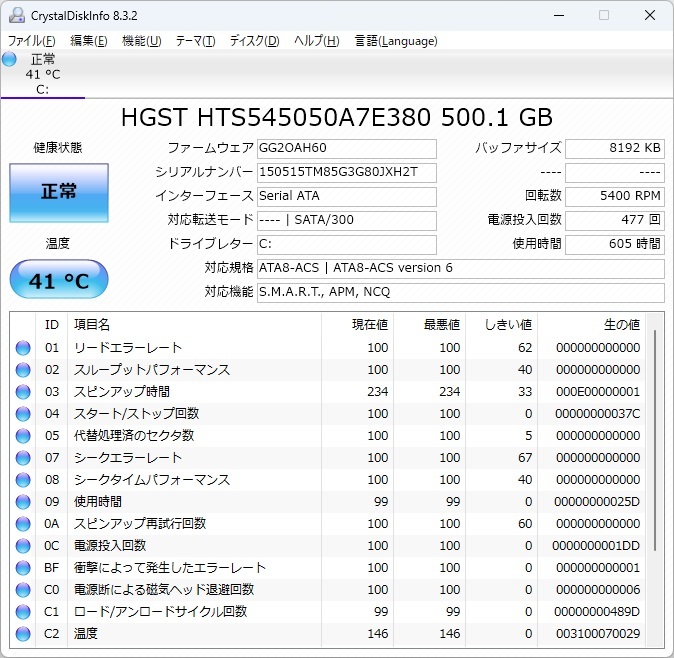
Task: Click the blue 正常 health status button
Action: tap(59, 193)
